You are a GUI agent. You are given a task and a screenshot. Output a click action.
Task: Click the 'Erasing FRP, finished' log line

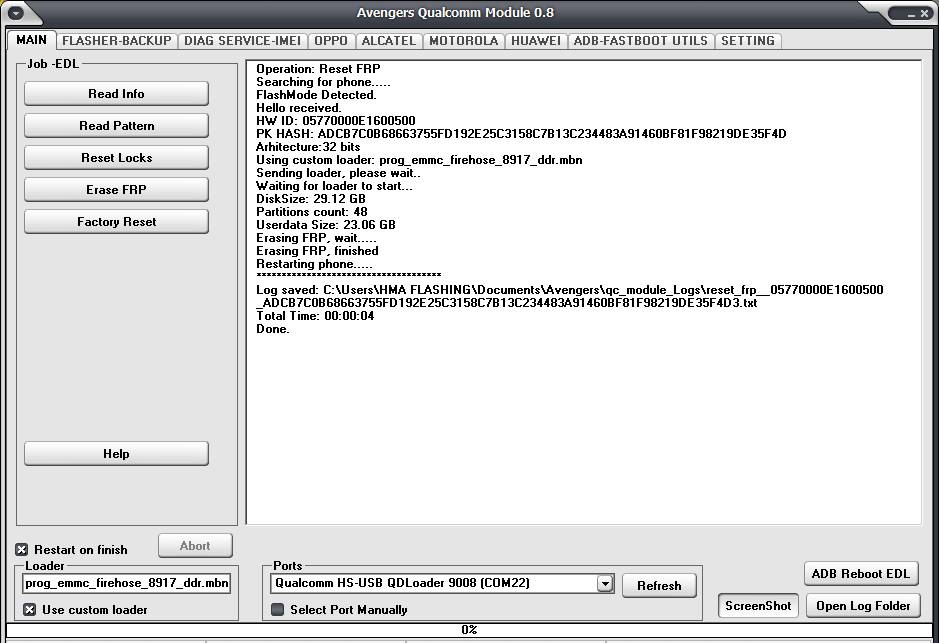317,251
